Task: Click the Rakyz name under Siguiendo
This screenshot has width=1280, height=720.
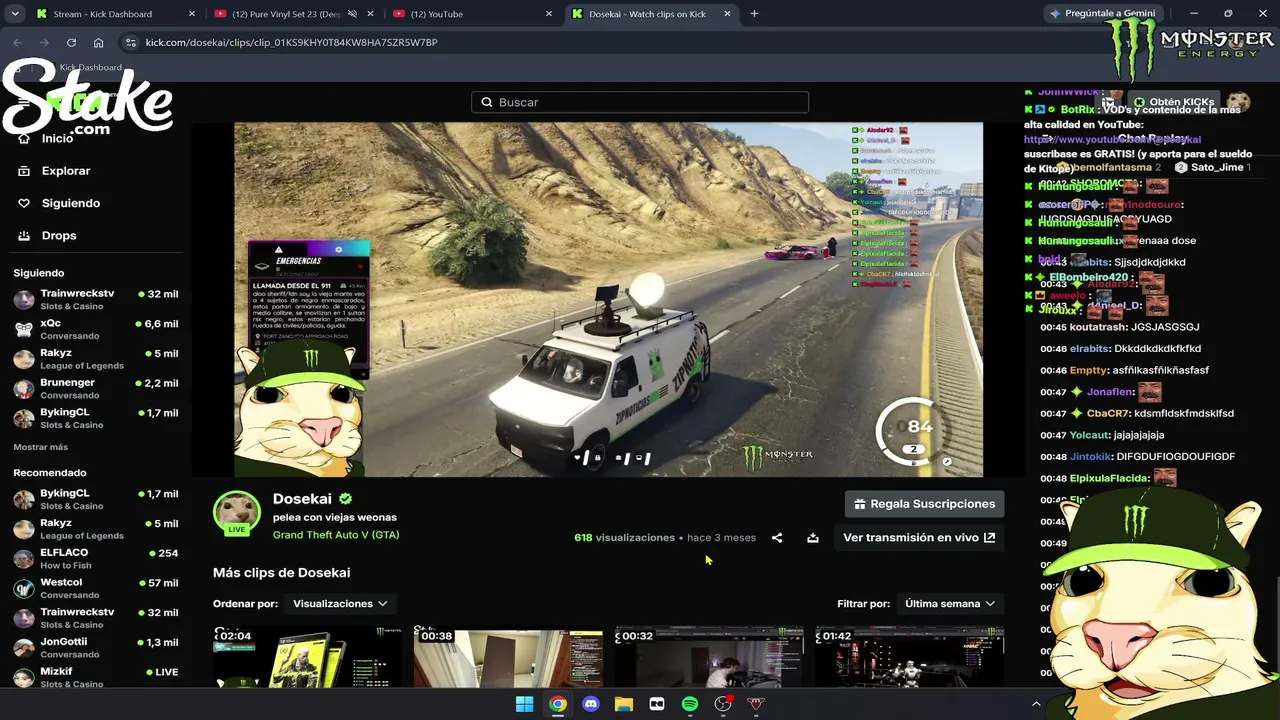Action: pyautogui.click(x=56, y=353)
